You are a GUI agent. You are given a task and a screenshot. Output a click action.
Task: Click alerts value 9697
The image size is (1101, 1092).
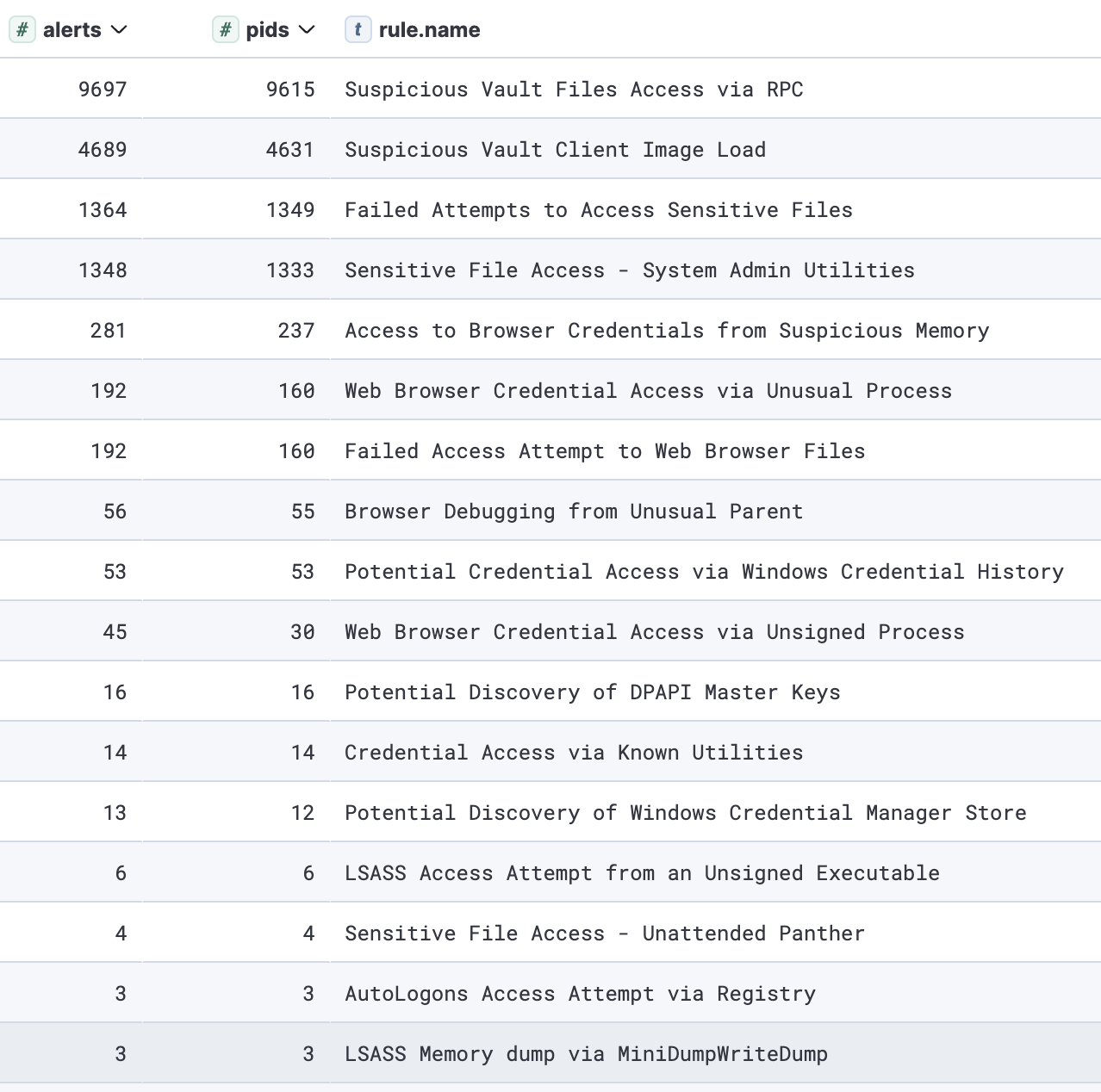pyautogui.click(x=103, y=90)
